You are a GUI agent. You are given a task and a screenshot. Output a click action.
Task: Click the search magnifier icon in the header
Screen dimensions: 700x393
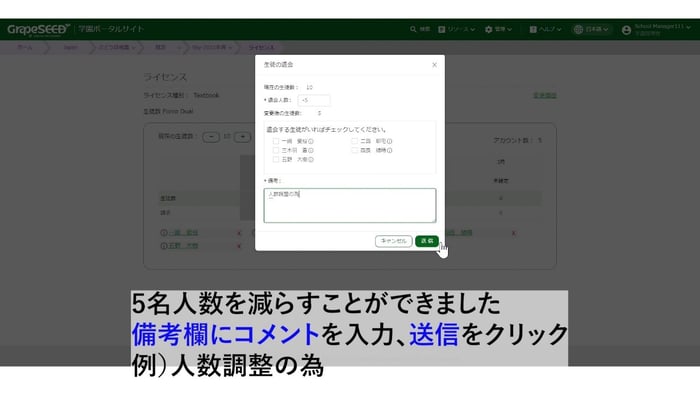click(x=413, y=29)
